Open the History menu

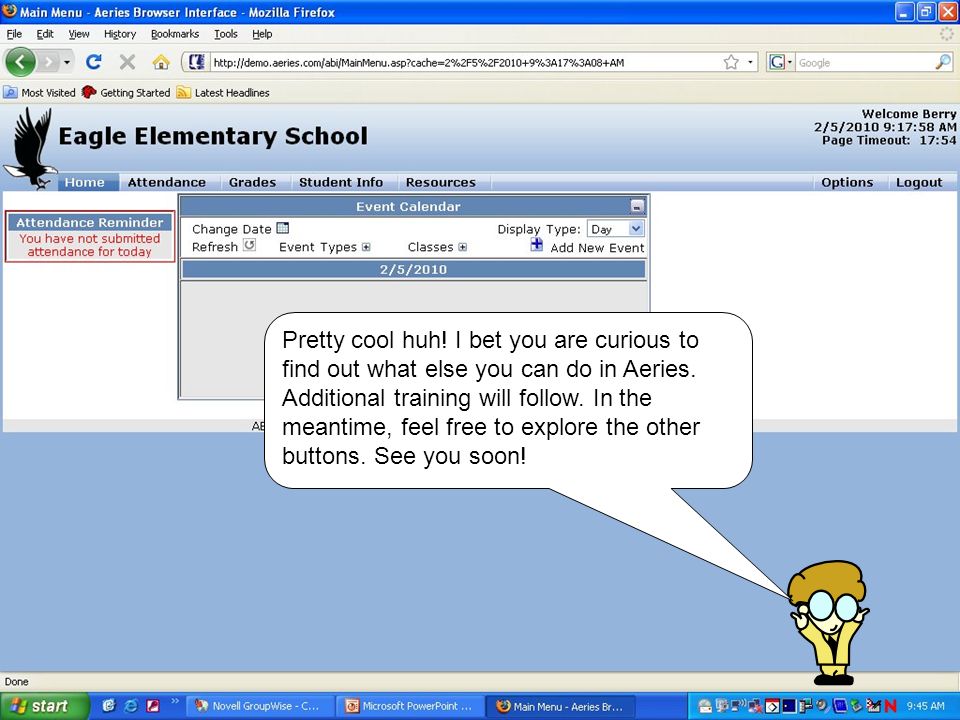point(120,34)
